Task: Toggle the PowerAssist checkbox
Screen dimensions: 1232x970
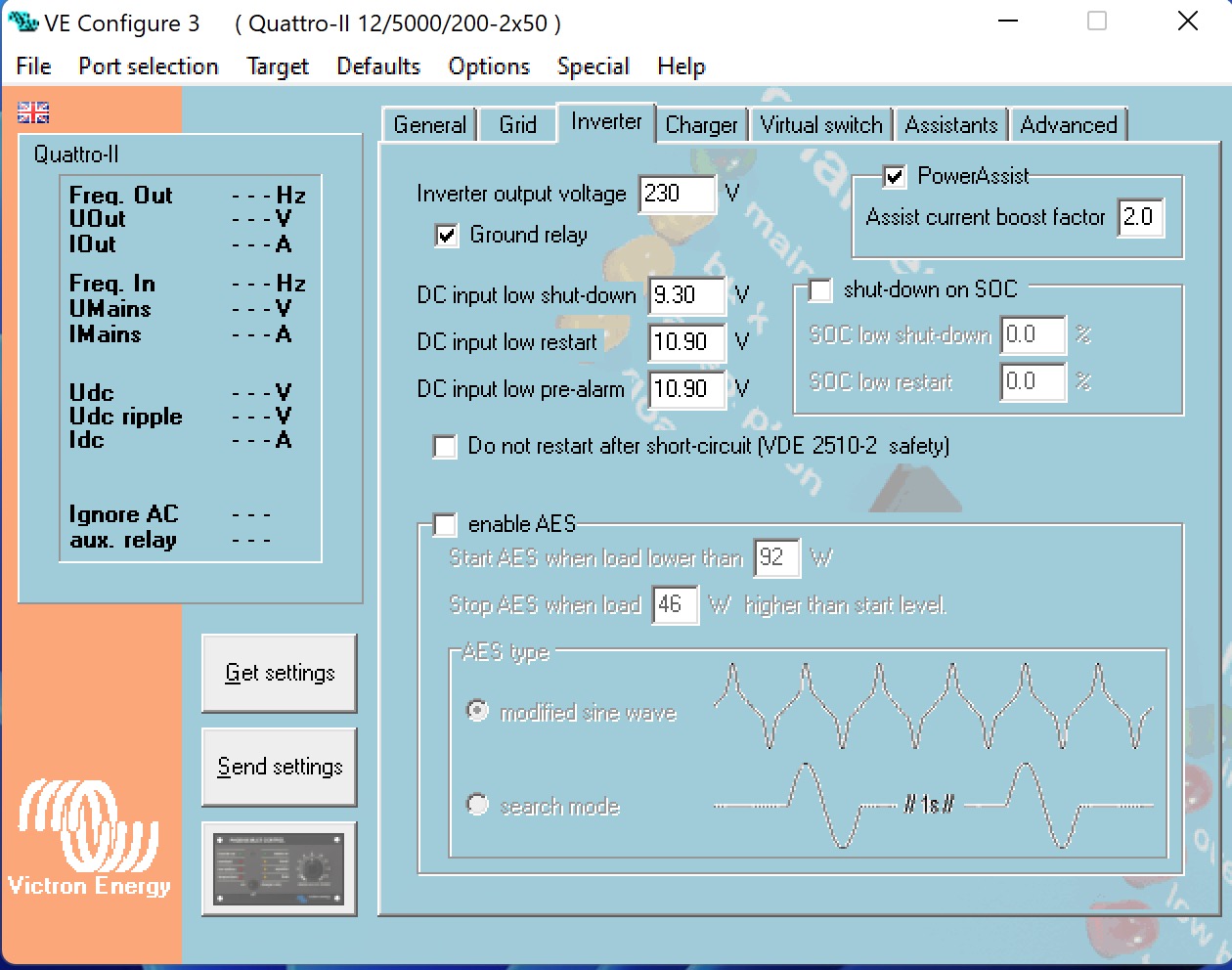Action: click(894, 177)
